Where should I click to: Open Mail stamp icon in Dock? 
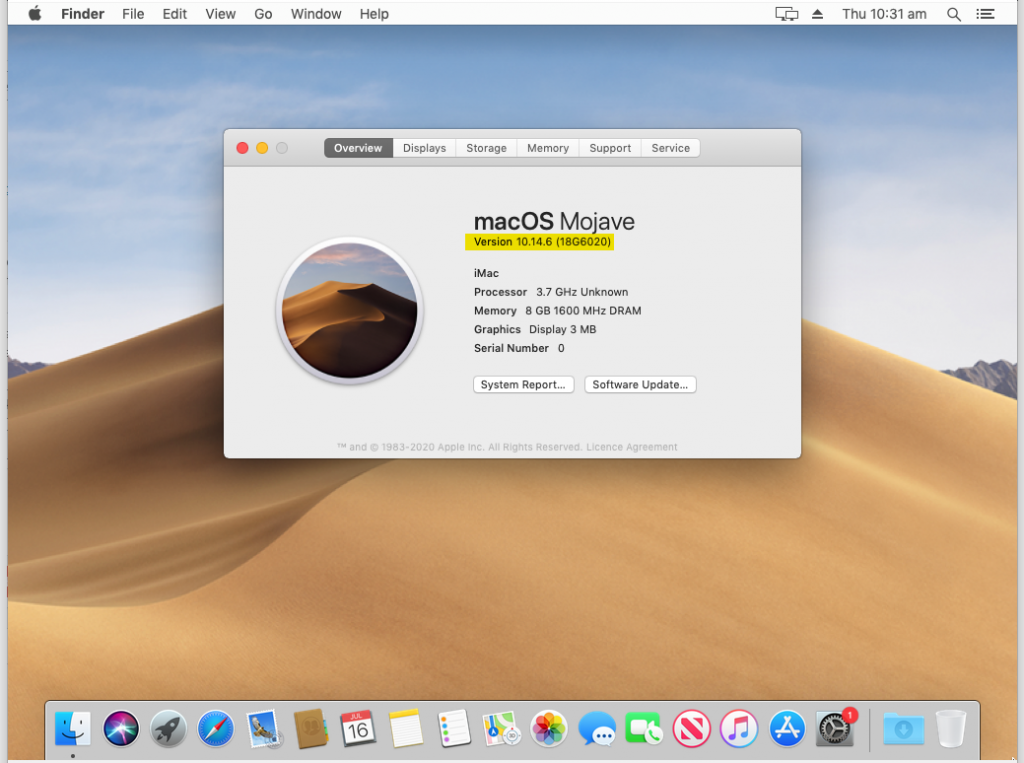[264, 728]
